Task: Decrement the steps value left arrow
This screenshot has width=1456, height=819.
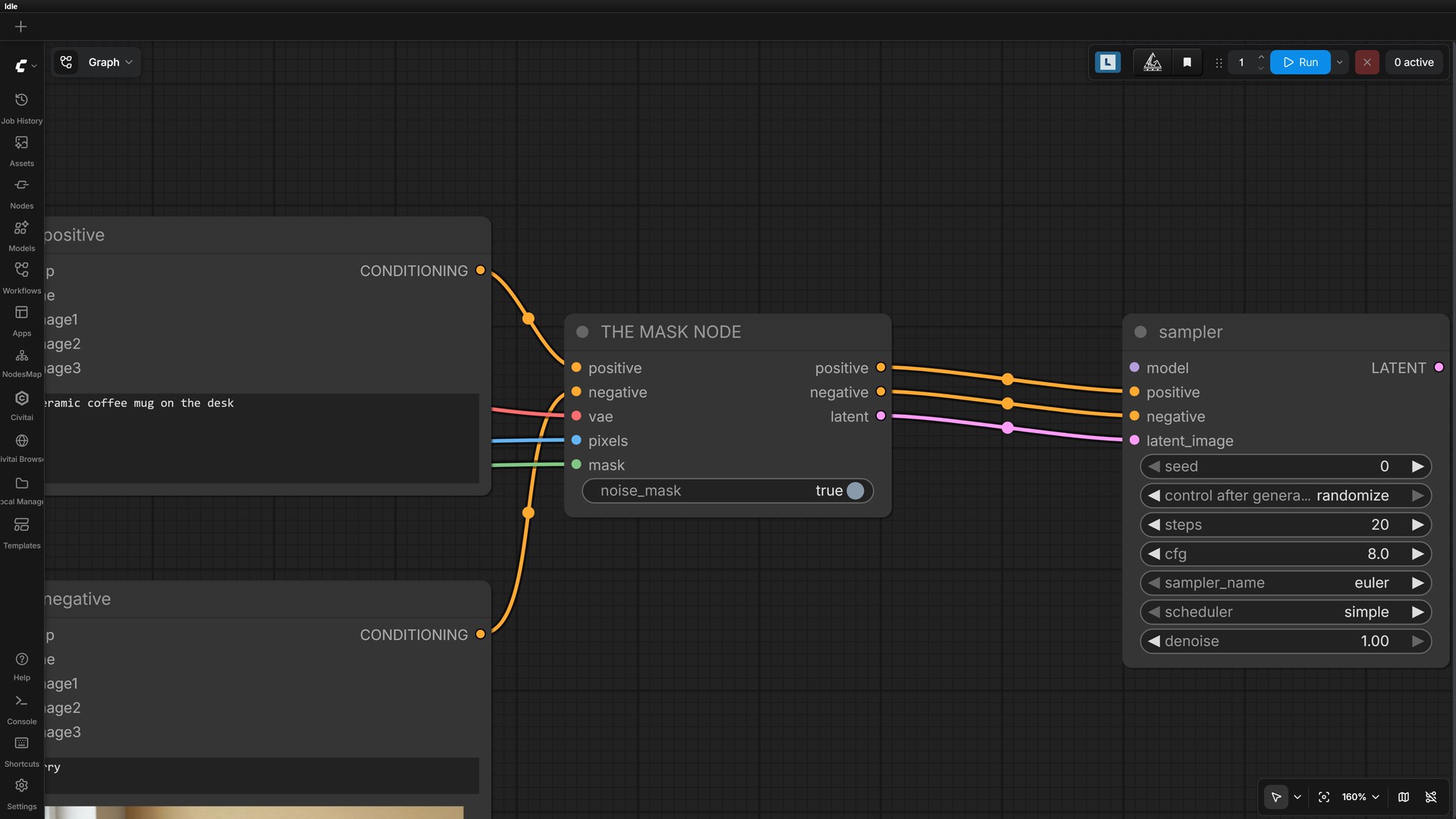Action: pos(1154,525)
